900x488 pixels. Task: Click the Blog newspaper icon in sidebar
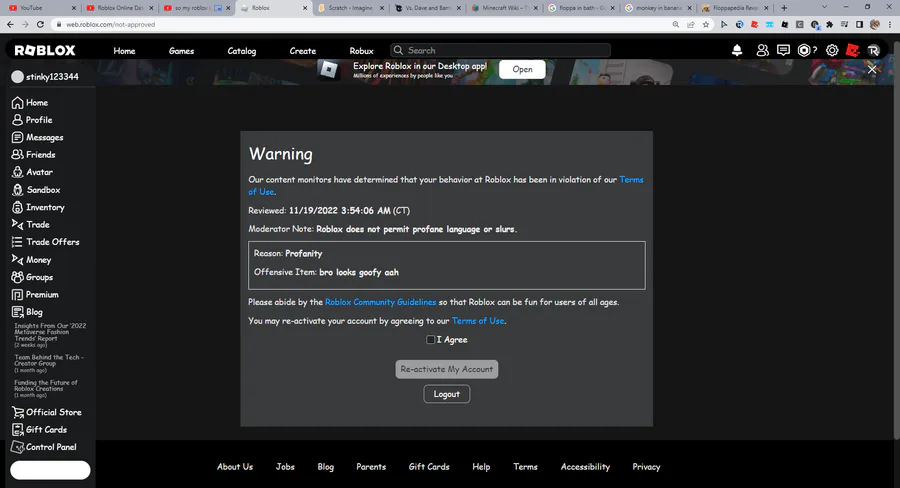point(18,312)
